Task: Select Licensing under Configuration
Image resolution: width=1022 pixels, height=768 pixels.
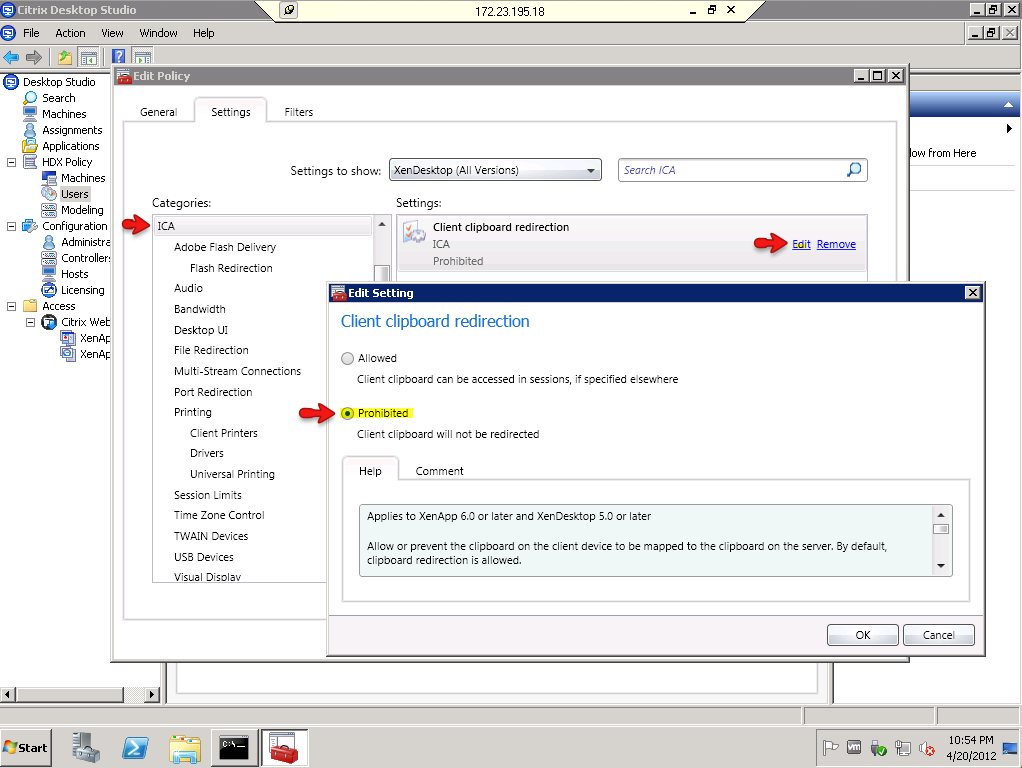Action: [82, 290]
